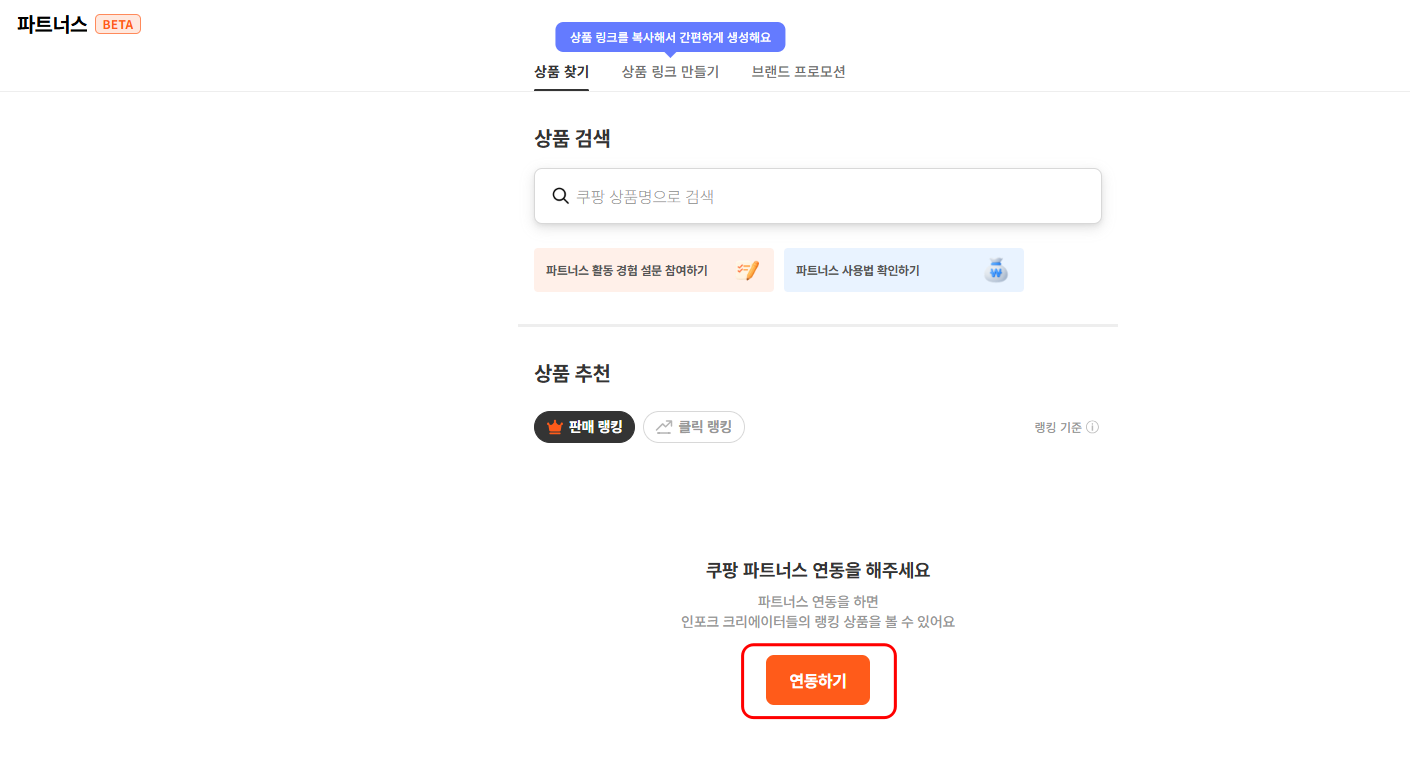Open the info icon next to 랭킹 기준
The image size is (1410, 757).
[1092, 427]
